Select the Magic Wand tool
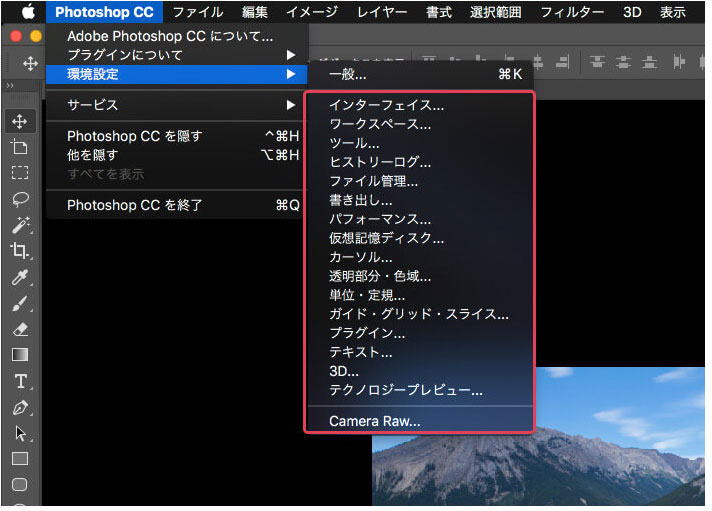Screen dimensions: 712x511 click(x=20, y=225)
